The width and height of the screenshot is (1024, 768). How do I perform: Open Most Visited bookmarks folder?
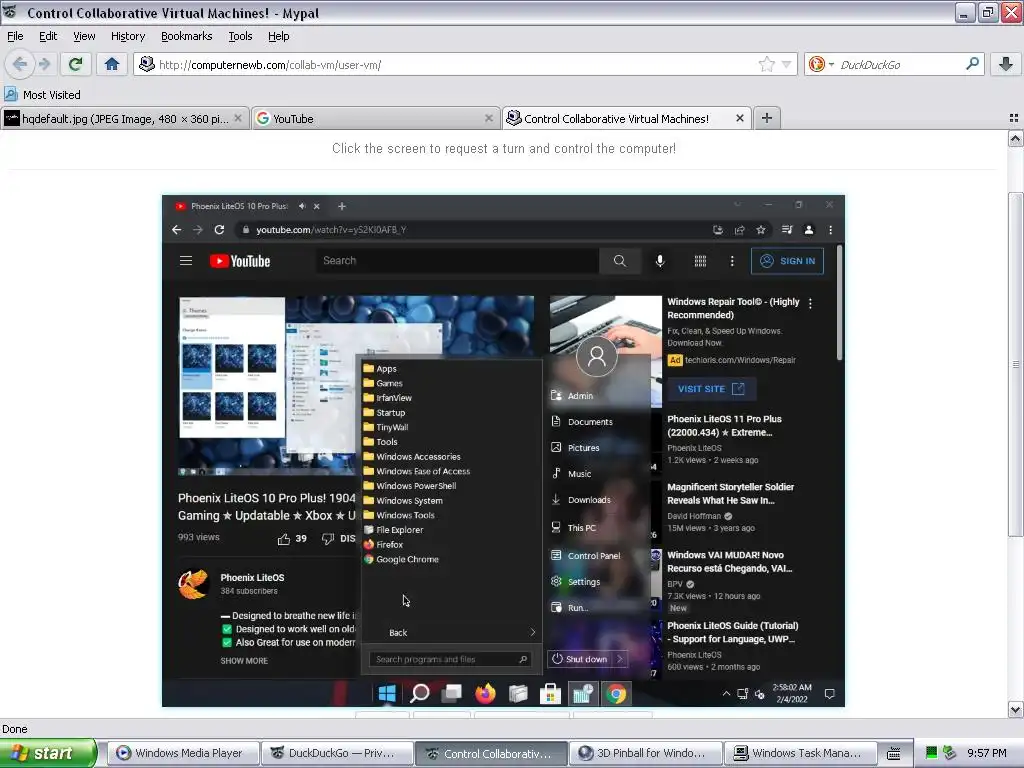43,95
